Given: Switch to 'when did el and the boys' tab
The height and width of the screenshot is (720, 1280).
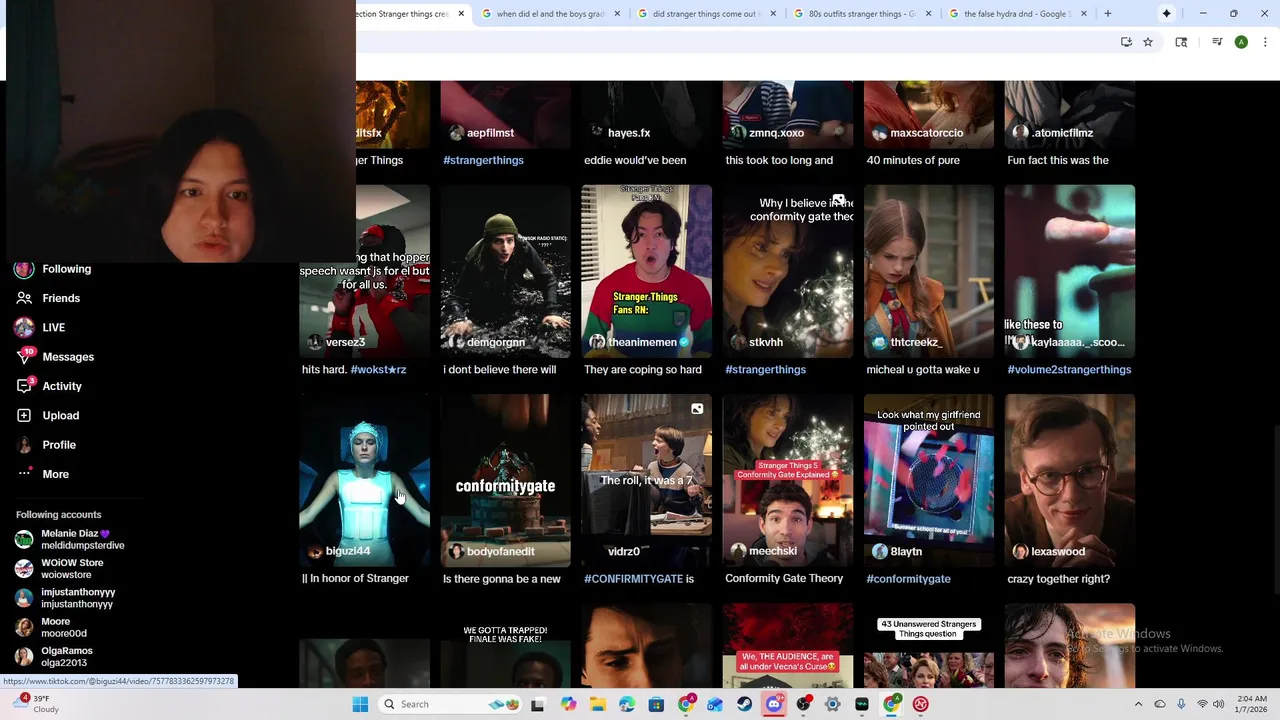Looking at the screenshot, I should pos(548,14).
